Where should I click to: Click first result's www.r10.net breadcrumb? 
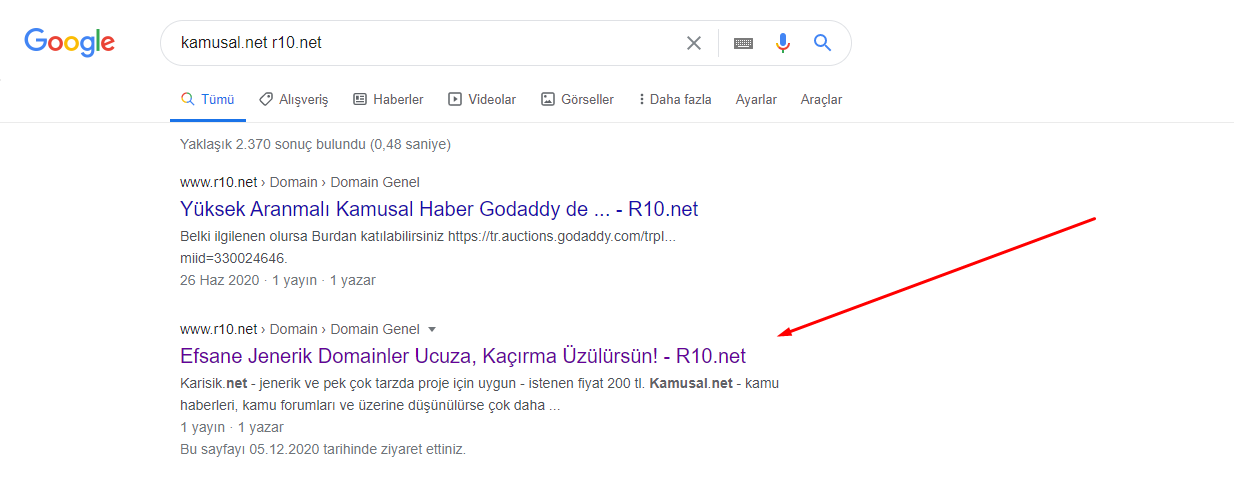[x=219, y=182]
